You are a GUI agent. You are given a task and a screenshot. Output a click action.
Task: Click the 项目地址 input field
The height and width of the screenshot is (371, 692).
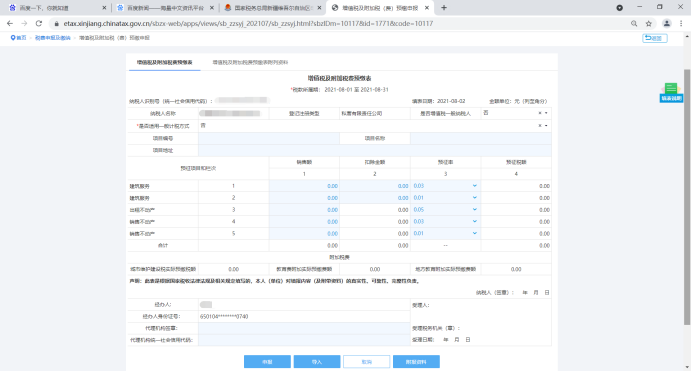375,150
